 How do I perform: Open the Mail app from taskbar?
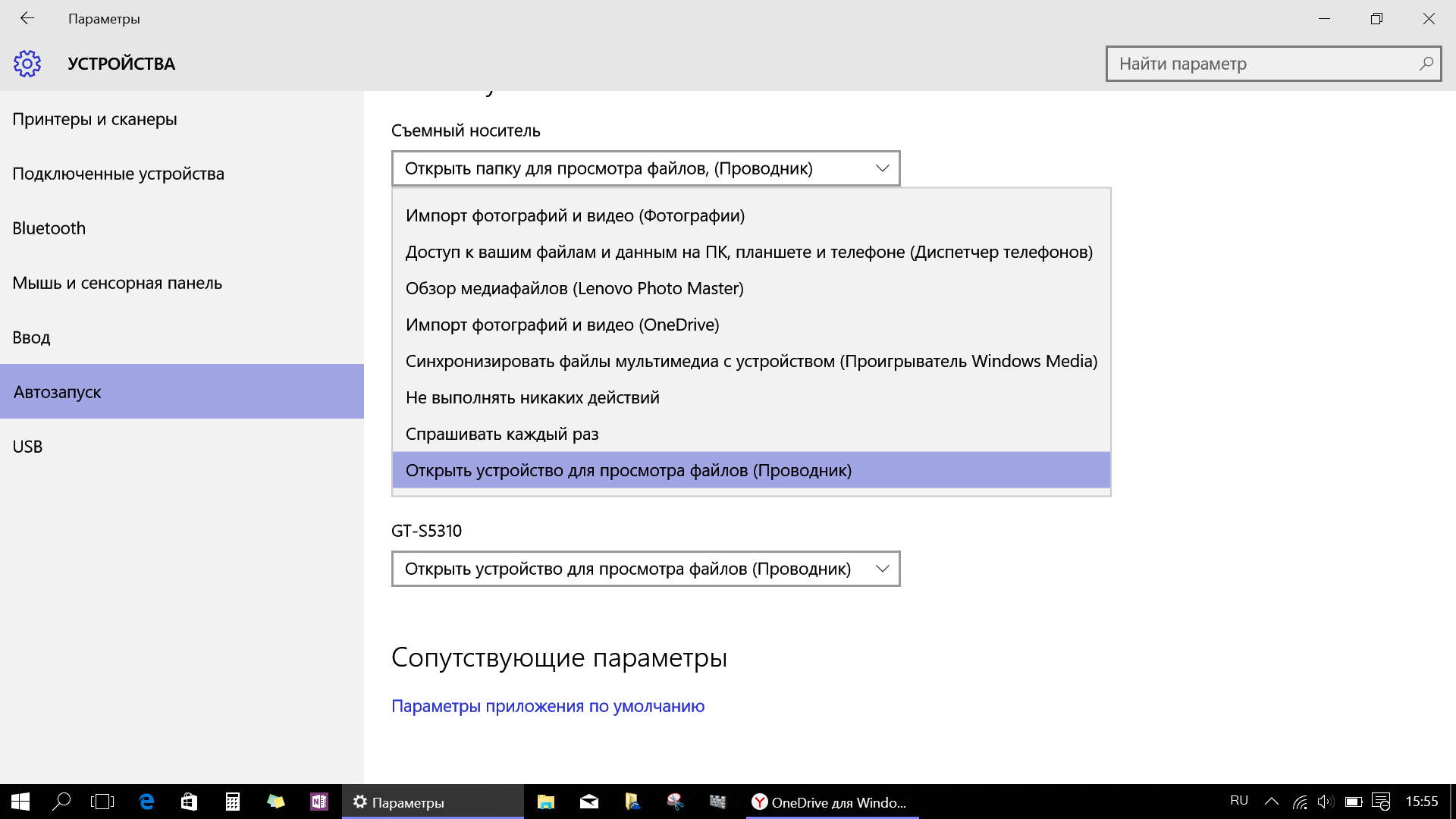pyautogui.click(x=589, y=802)
